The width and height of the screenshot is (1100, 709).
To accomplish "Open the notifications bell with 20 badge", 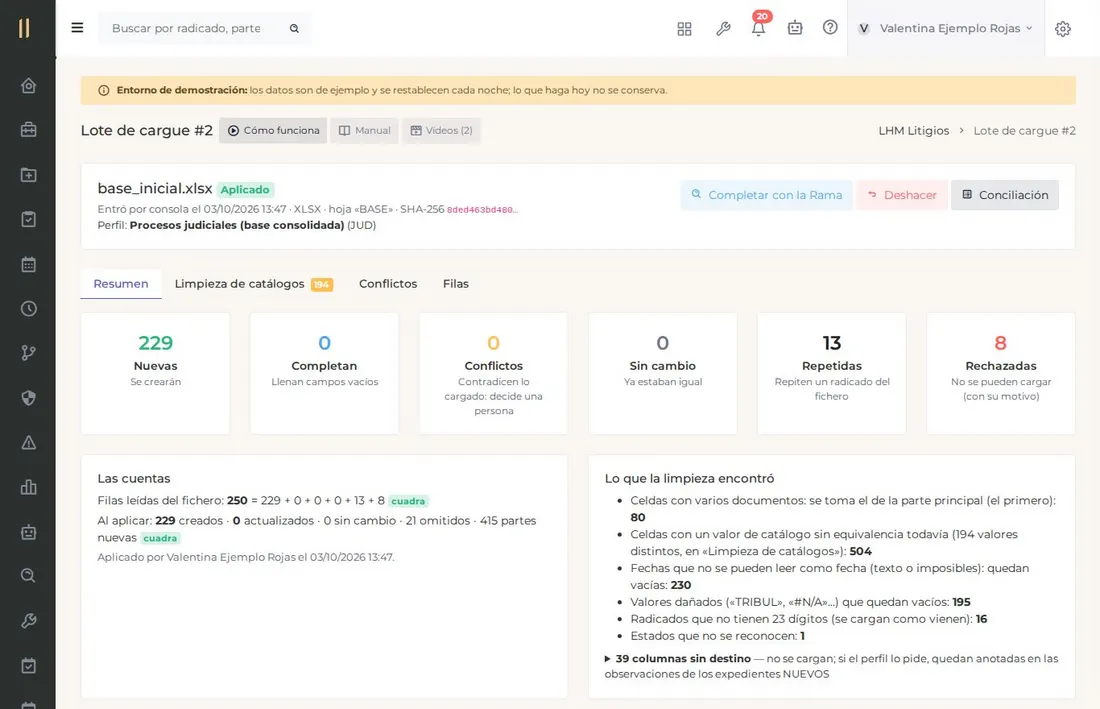I will tap(758, 27).
